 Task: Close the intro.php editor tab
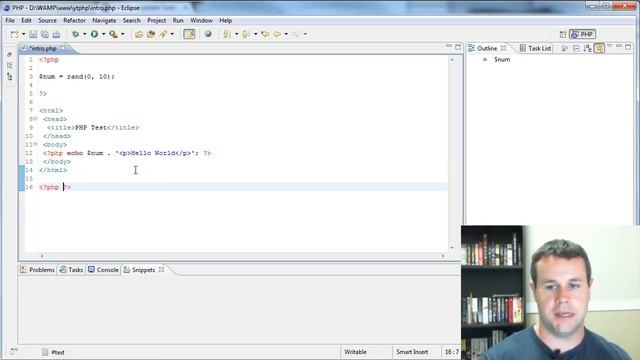tap(63, 48)
